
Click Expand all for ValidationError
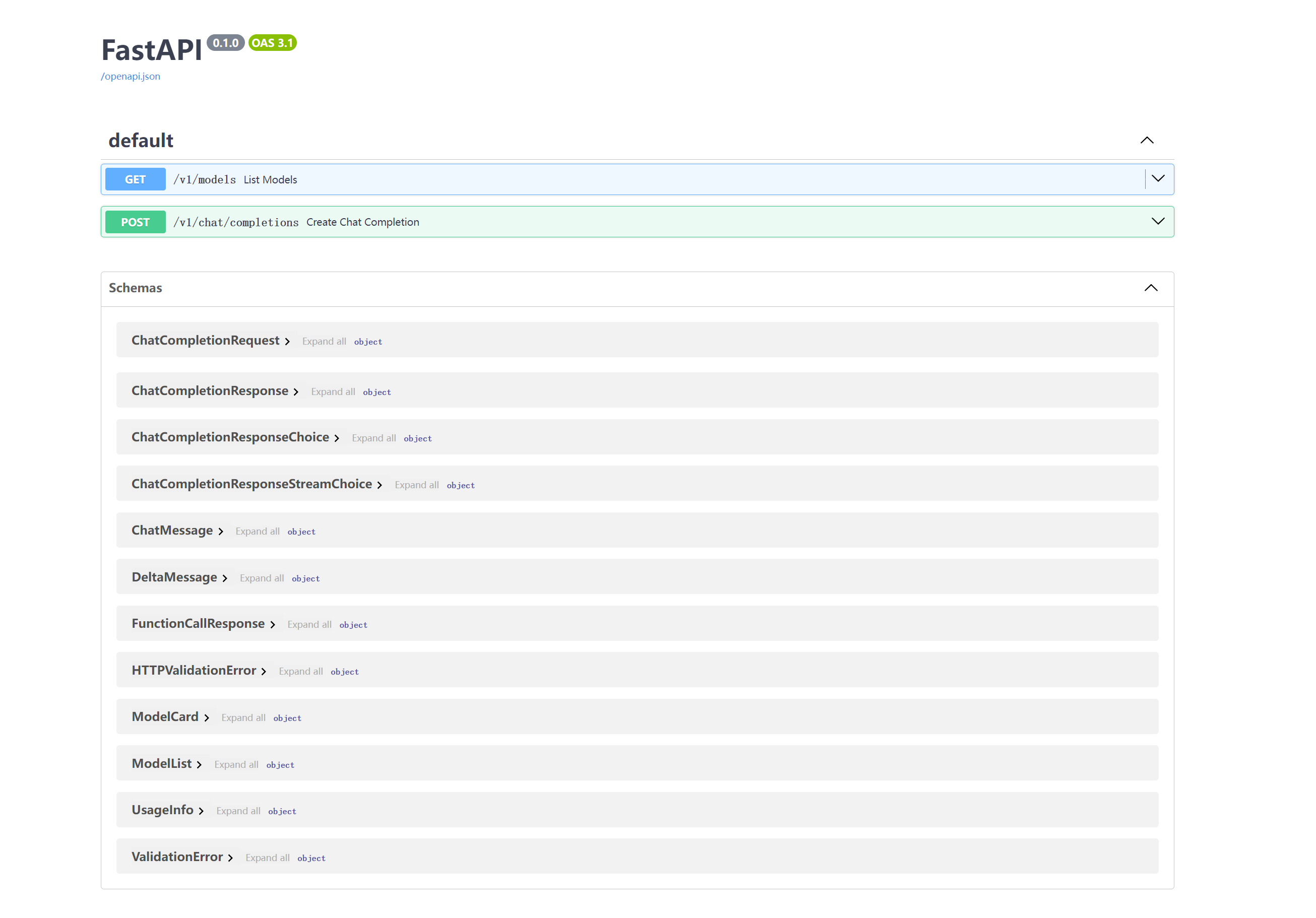click(x=268, y=859)
